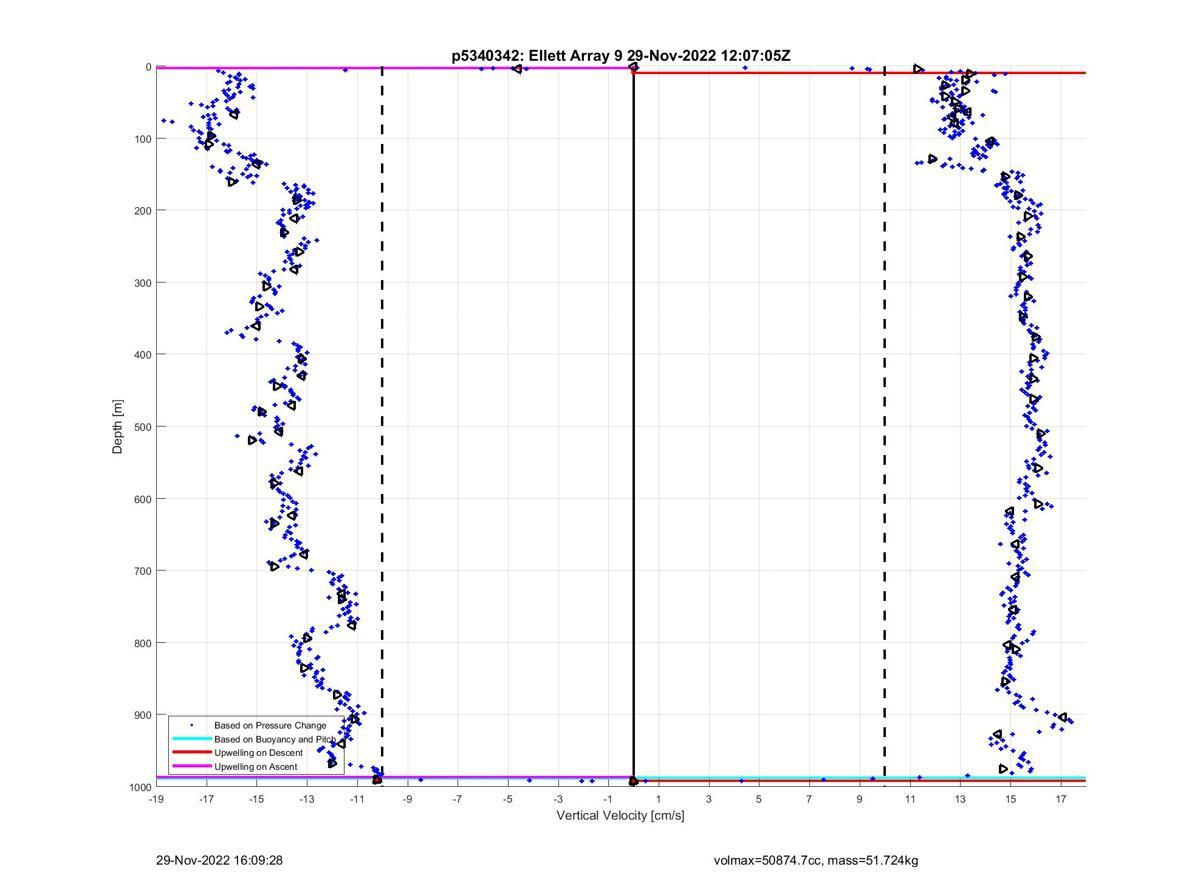Click depth axis tick label "500"
The height and width of the screenshot is (885, 1200).
point(142,427)
